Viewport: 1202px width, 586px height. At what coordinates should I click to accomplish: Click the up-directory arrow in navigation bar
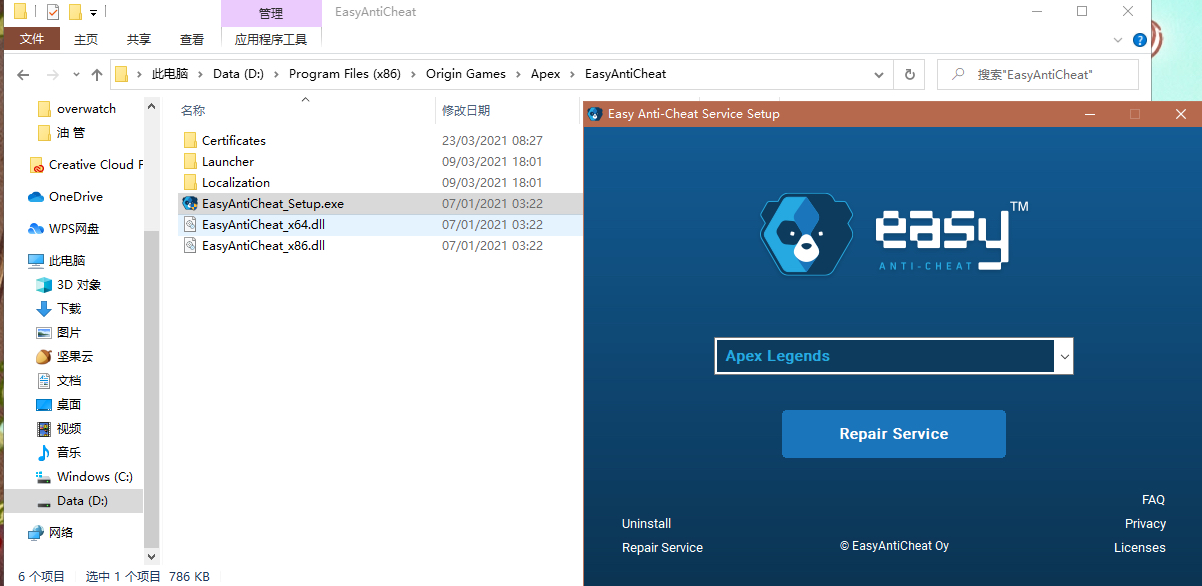pyautogui.click(x=97, y=74)
